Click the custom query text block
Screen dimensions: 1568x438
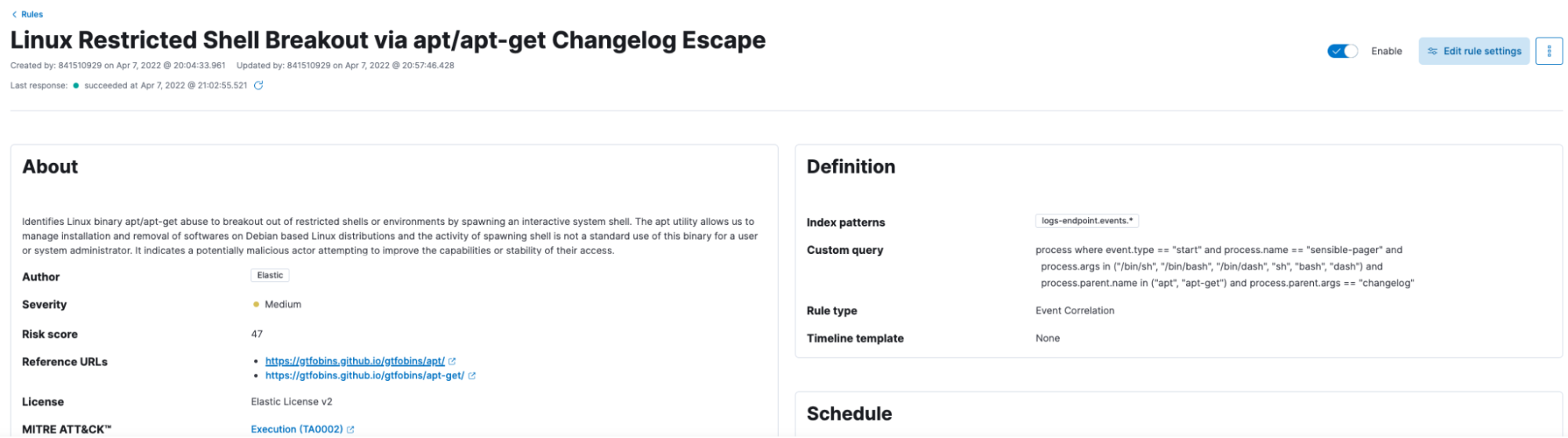pos(1224,266)
